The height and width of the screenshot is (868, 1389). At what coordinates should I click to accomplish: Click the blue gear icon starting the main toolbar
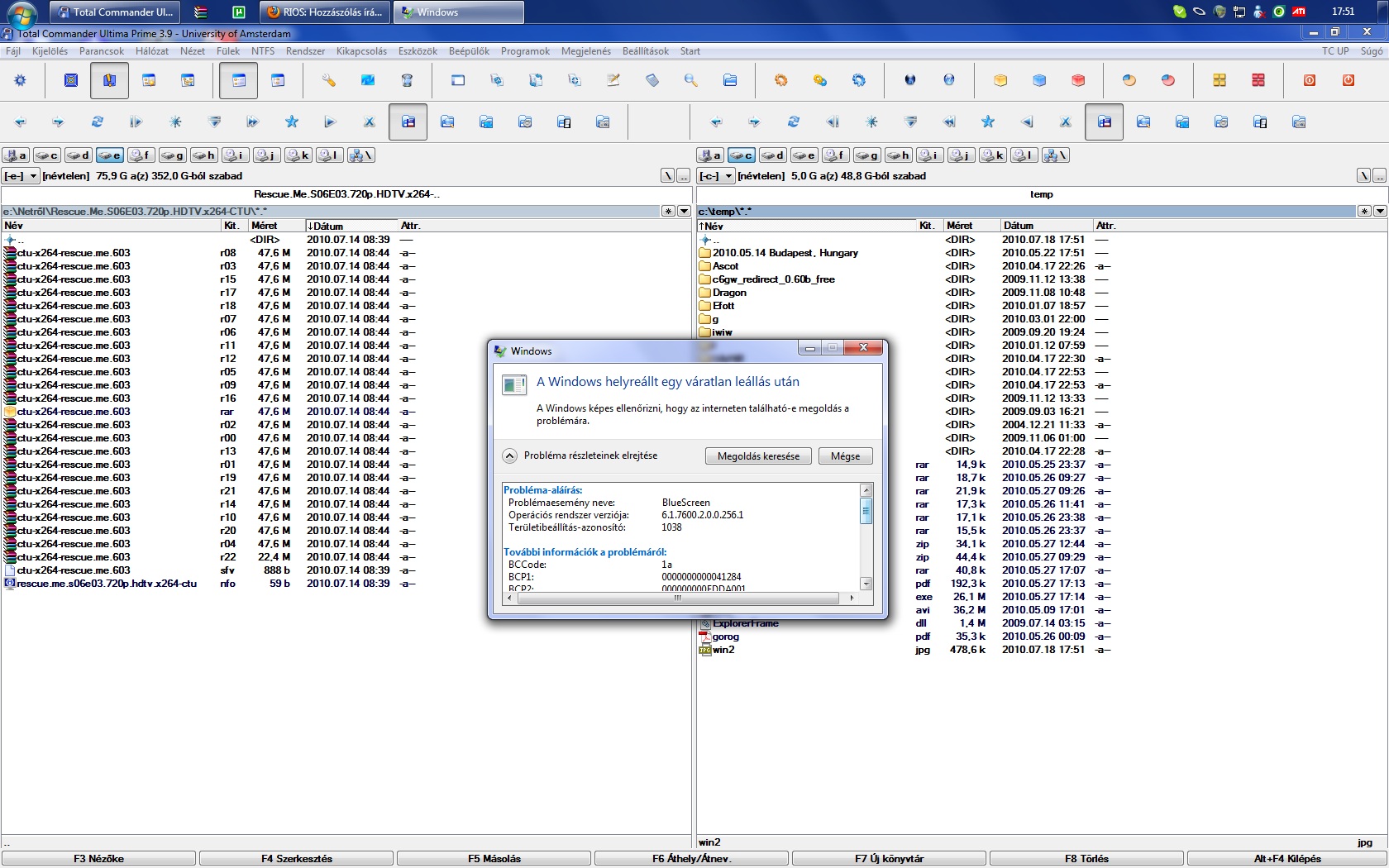[x=21, y=80]
